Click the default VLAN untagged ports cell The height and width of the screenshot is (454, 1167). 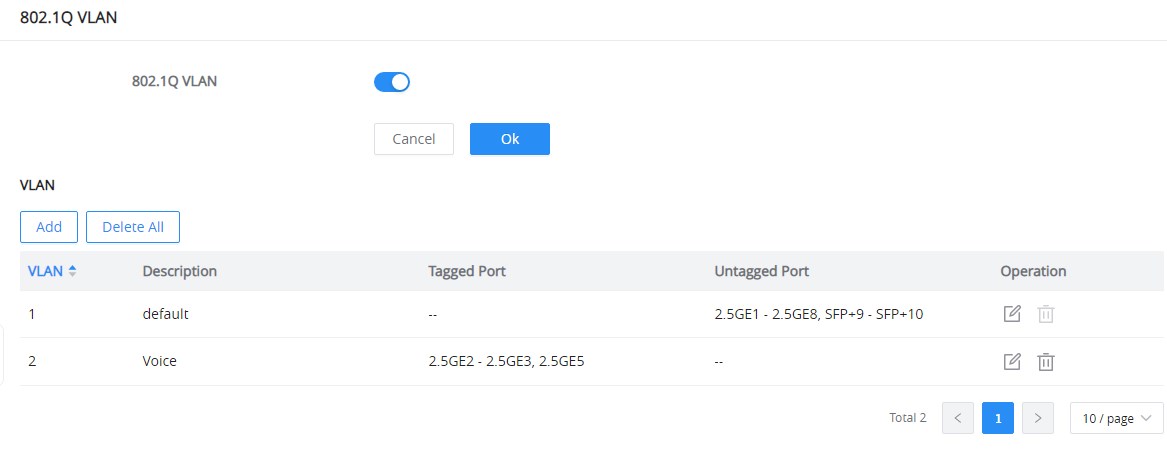click(819, 314)
